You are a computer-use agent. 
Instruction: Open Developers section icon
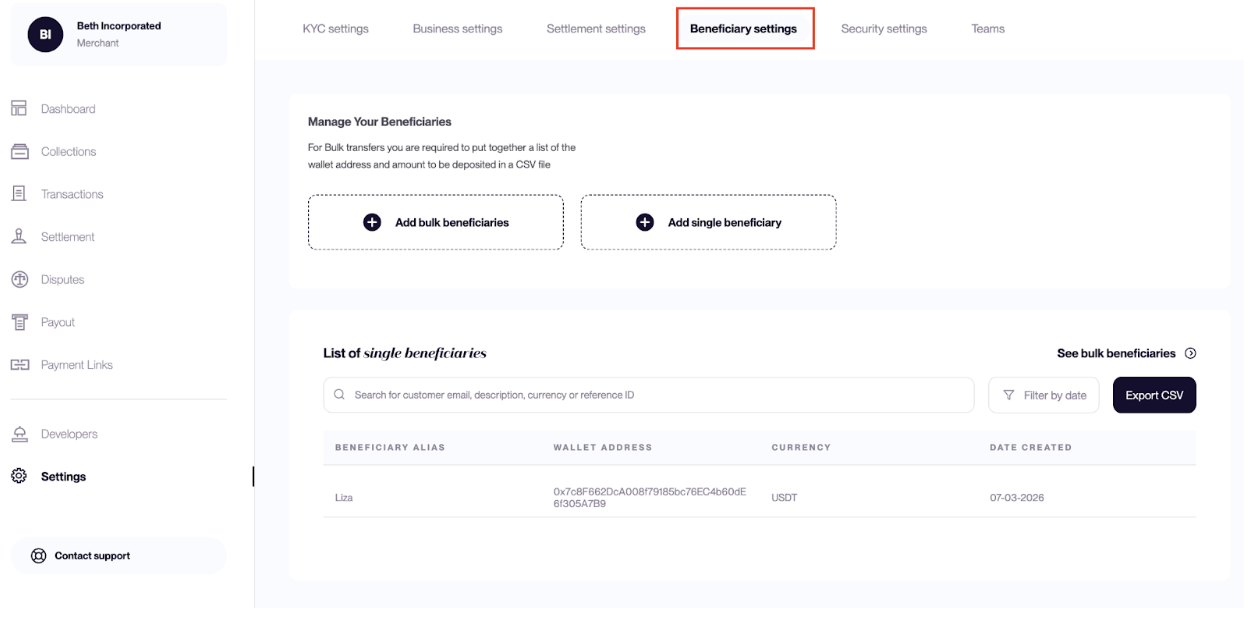tap(19, 434)
